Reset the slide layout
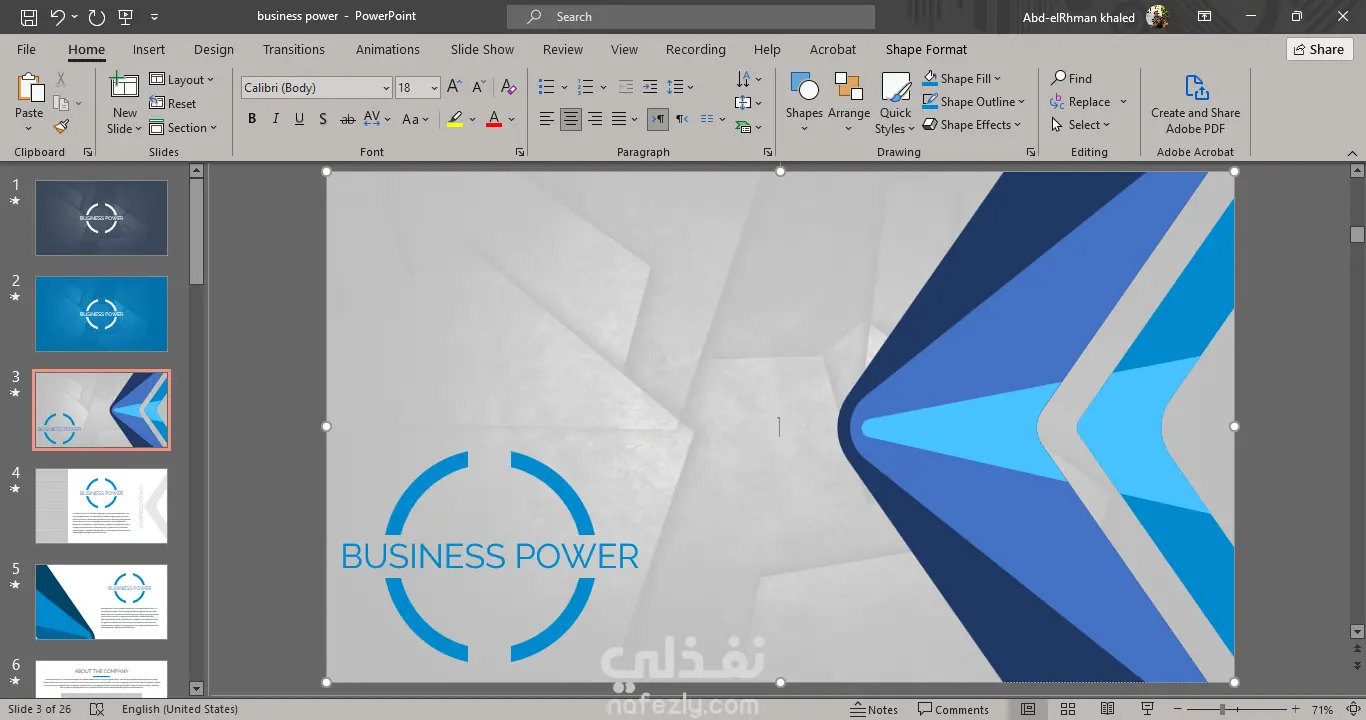 [173, 104]
